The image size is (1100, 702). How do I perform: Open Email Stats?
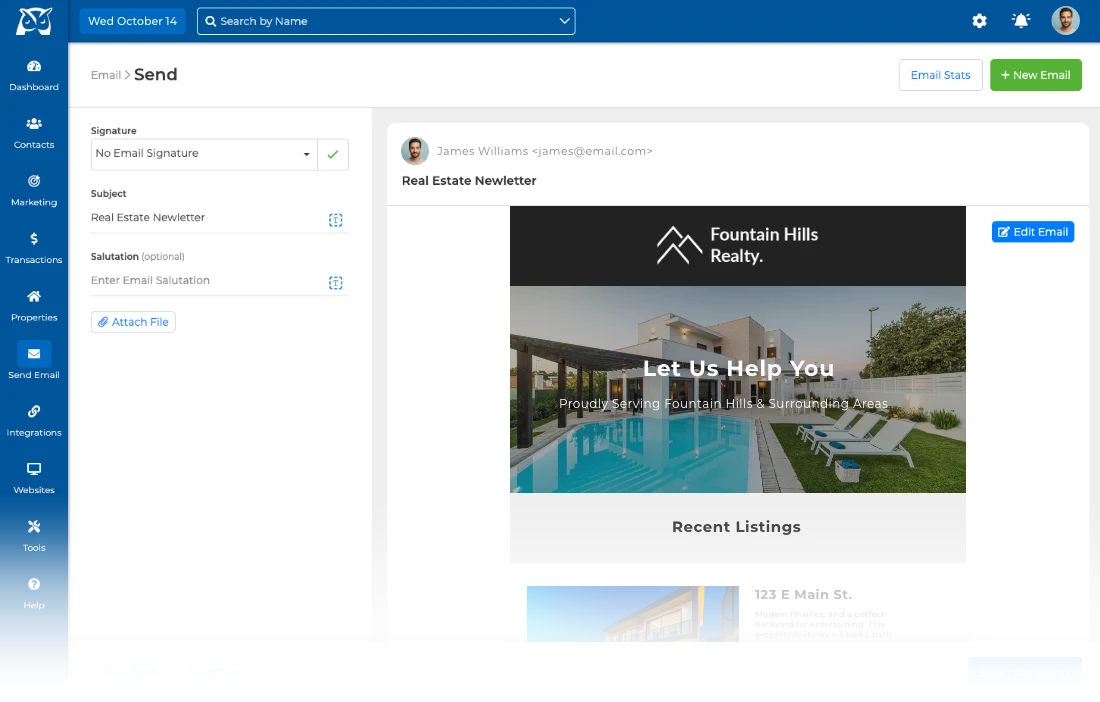tap(940, 75)
